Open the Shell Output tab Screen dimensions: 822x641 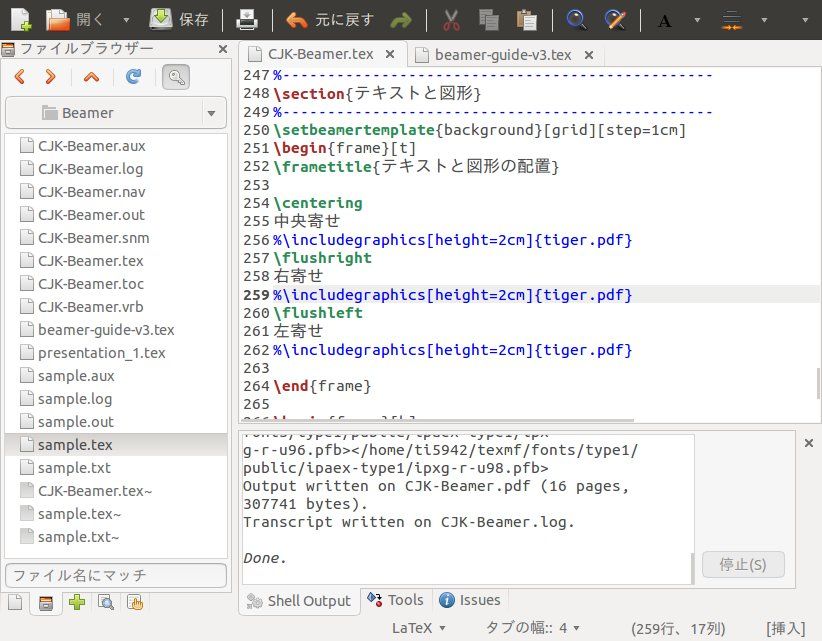(299, 601)
